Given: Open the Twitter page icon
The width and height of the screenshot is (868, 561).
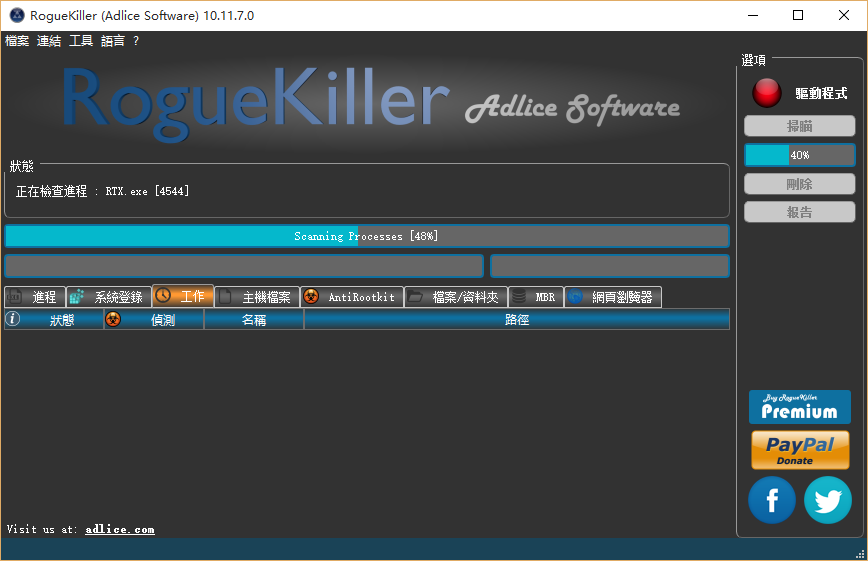Looking at the screenshot, I should (828, 500).
